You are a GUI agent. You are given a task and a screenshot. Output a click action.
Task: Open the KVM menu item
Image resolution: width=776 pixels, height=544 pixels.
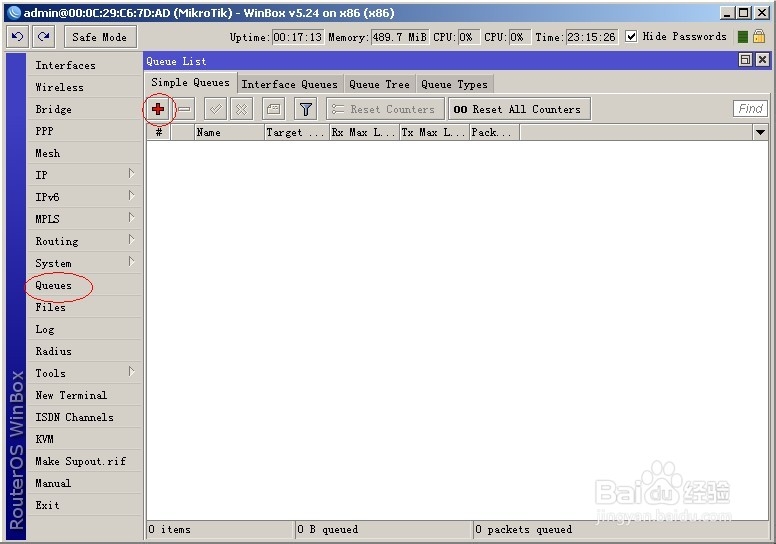[x=84, y=439]
